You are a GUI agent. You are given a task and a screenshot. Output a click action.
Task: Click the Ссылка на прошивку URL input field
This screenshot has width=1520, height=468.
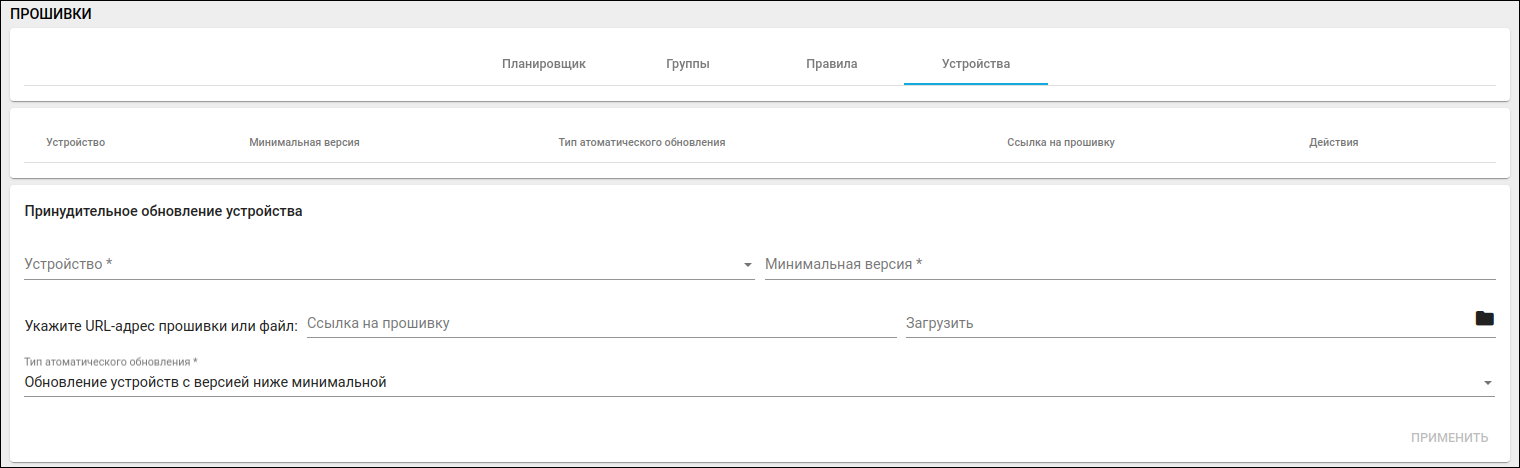coord(601,324)
